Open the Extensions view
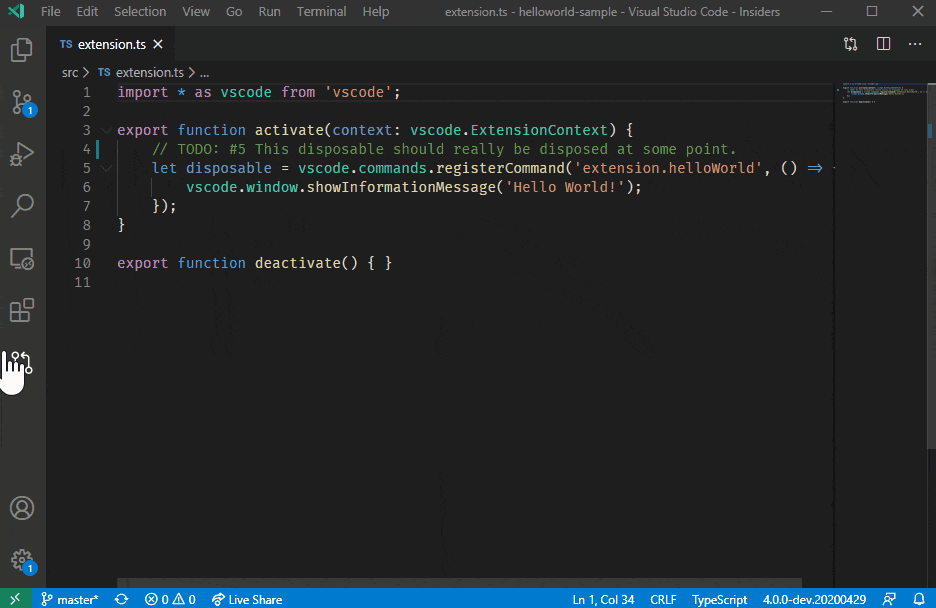Image resolution: width=936 pixels, height=608 pixels. [x=22, y=310]
